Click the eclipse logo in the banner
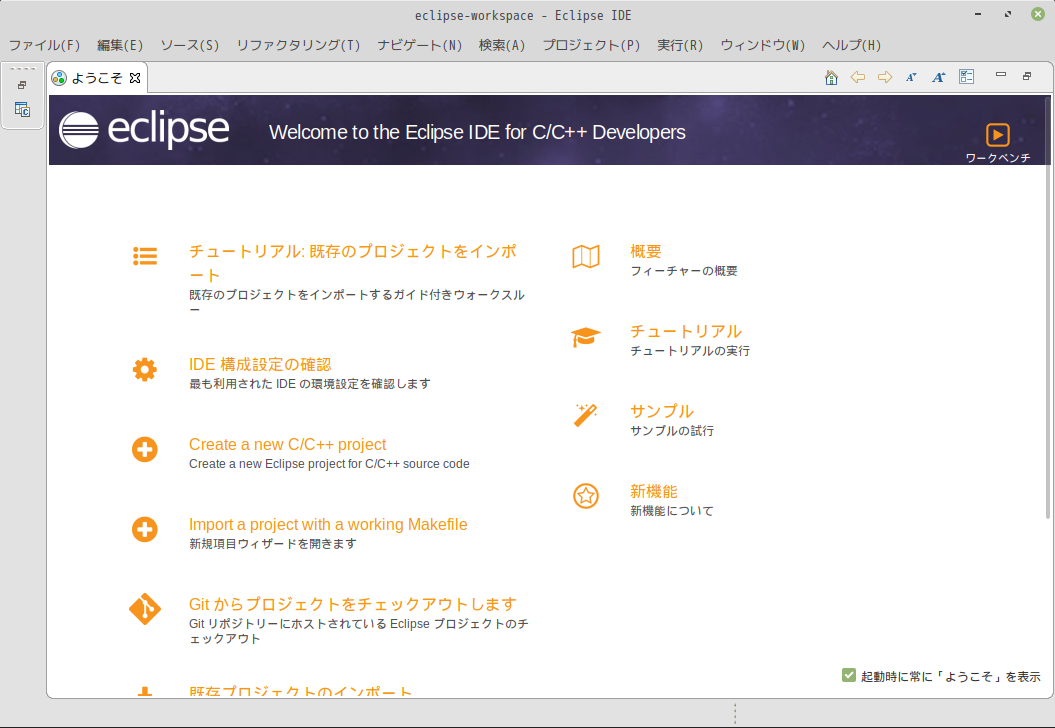This screenshot has width=1055, height=728. [144, 130]
